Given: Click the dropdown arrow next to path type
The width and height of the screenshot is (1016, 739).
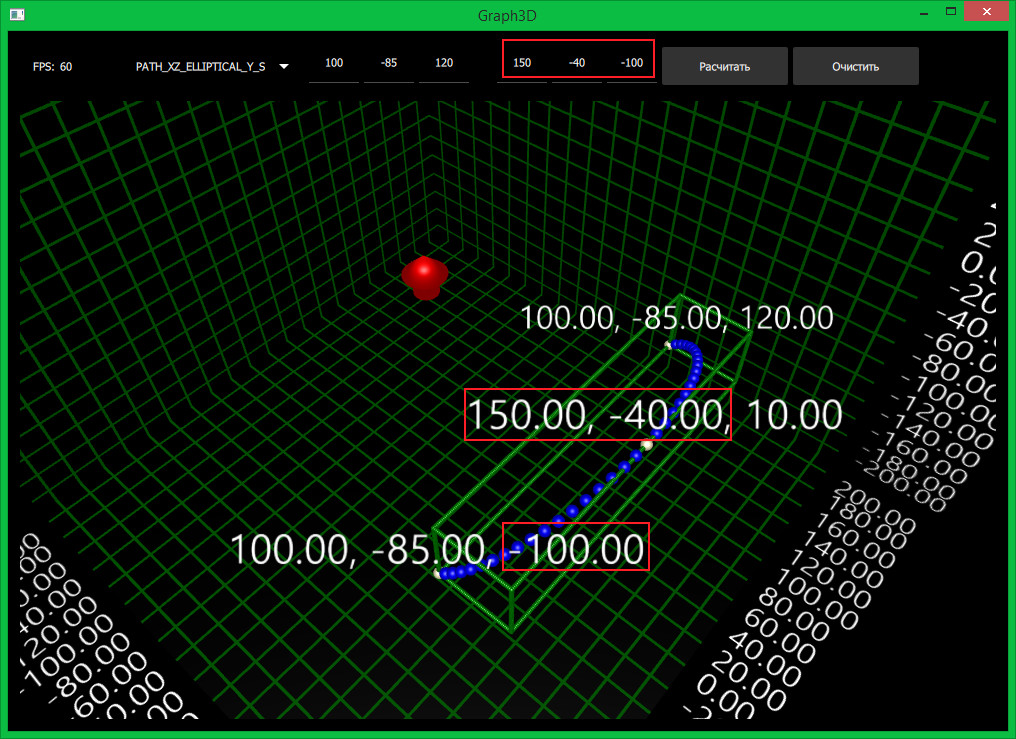Looking at the screenshot, I should [x=284, y=67].
